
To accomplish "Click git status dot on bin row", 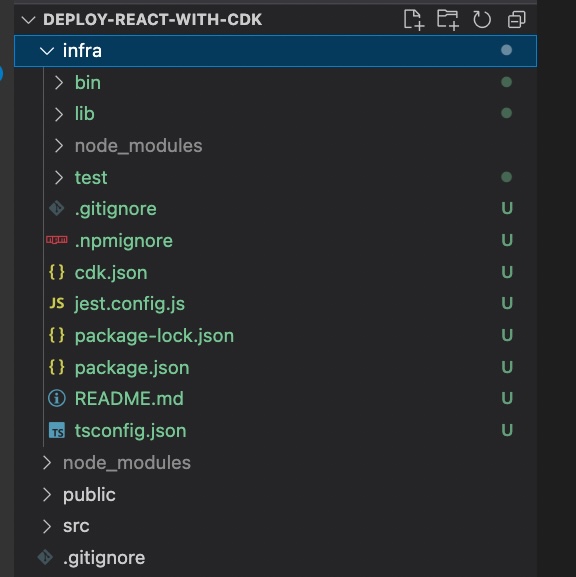I will (506, 82).
